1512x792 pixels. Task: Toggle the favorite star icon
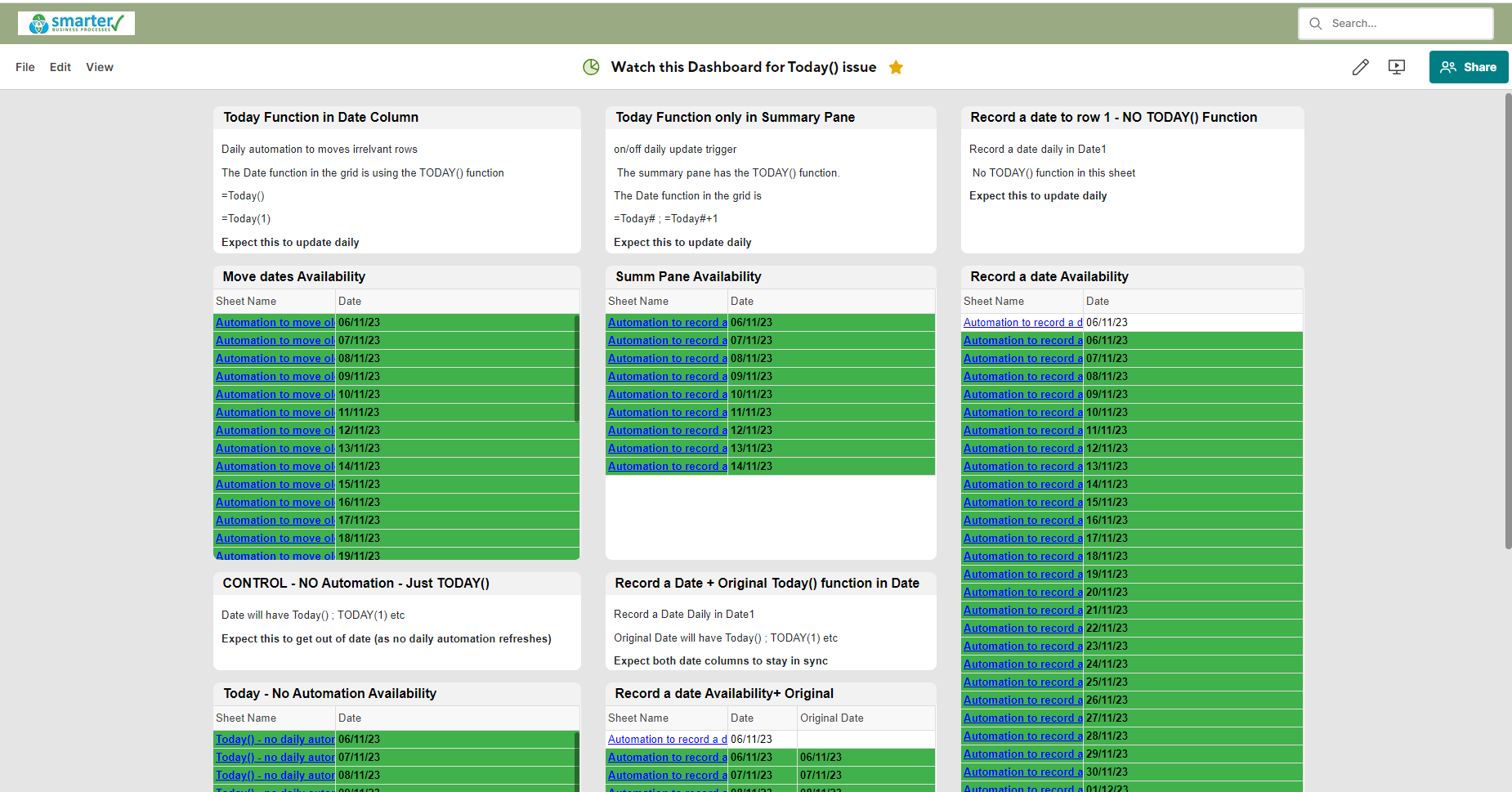pyautogui.click(x=897, y=67)
